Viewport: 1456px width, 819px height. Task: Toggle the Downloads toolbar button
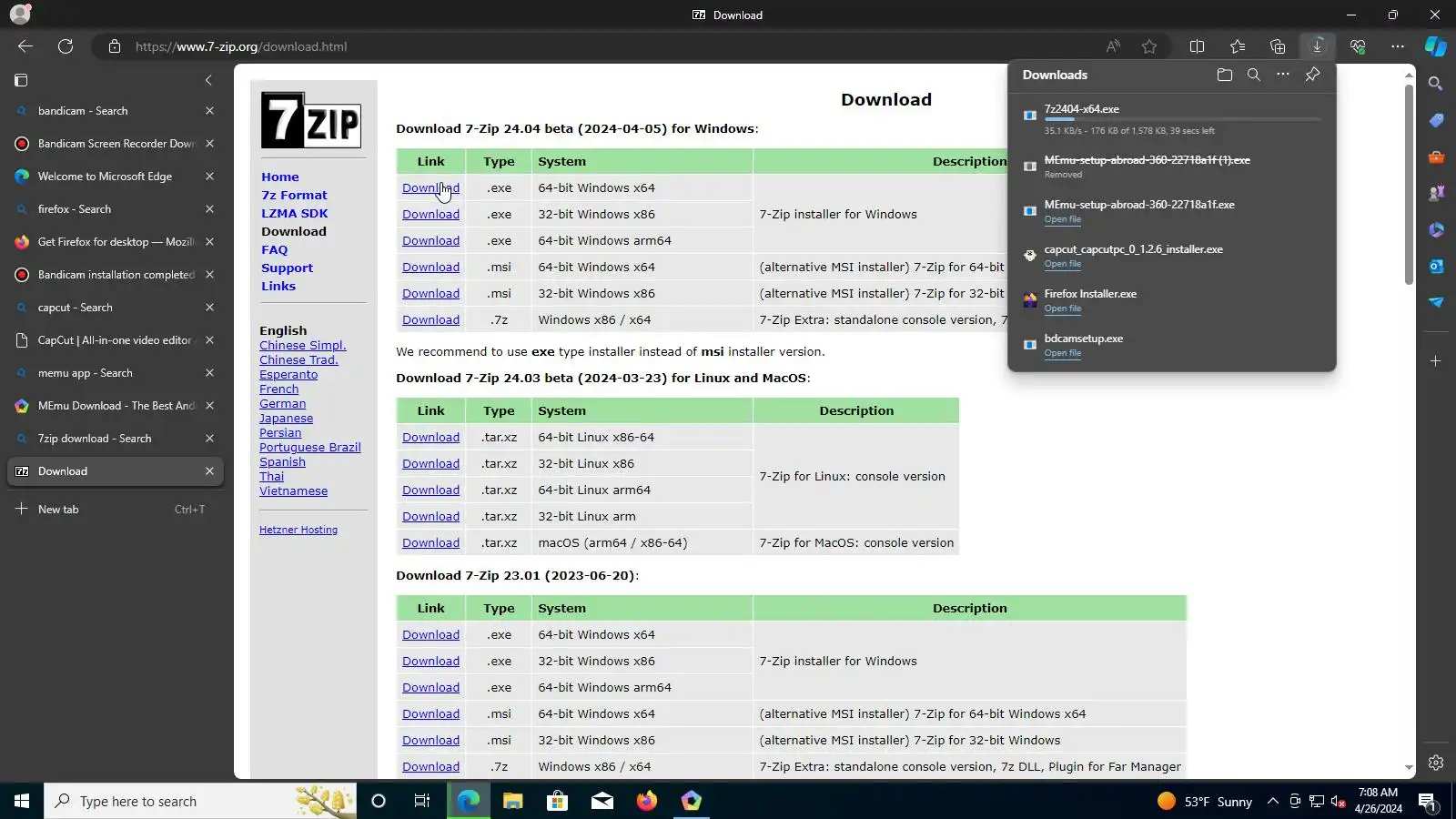click(x=1318, y=46)
